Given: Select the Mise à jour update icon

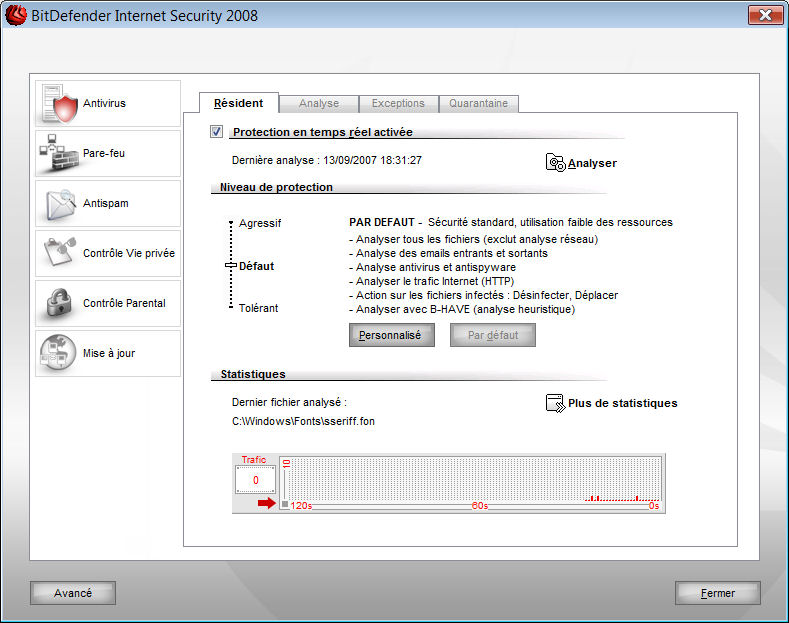Looking at the screenshot, I should [x=60, y=354].
